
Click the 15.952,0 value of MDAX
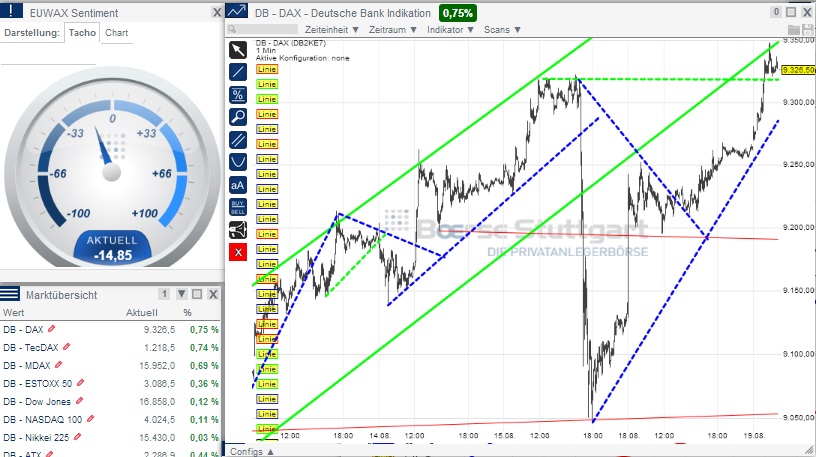[157, 365]
